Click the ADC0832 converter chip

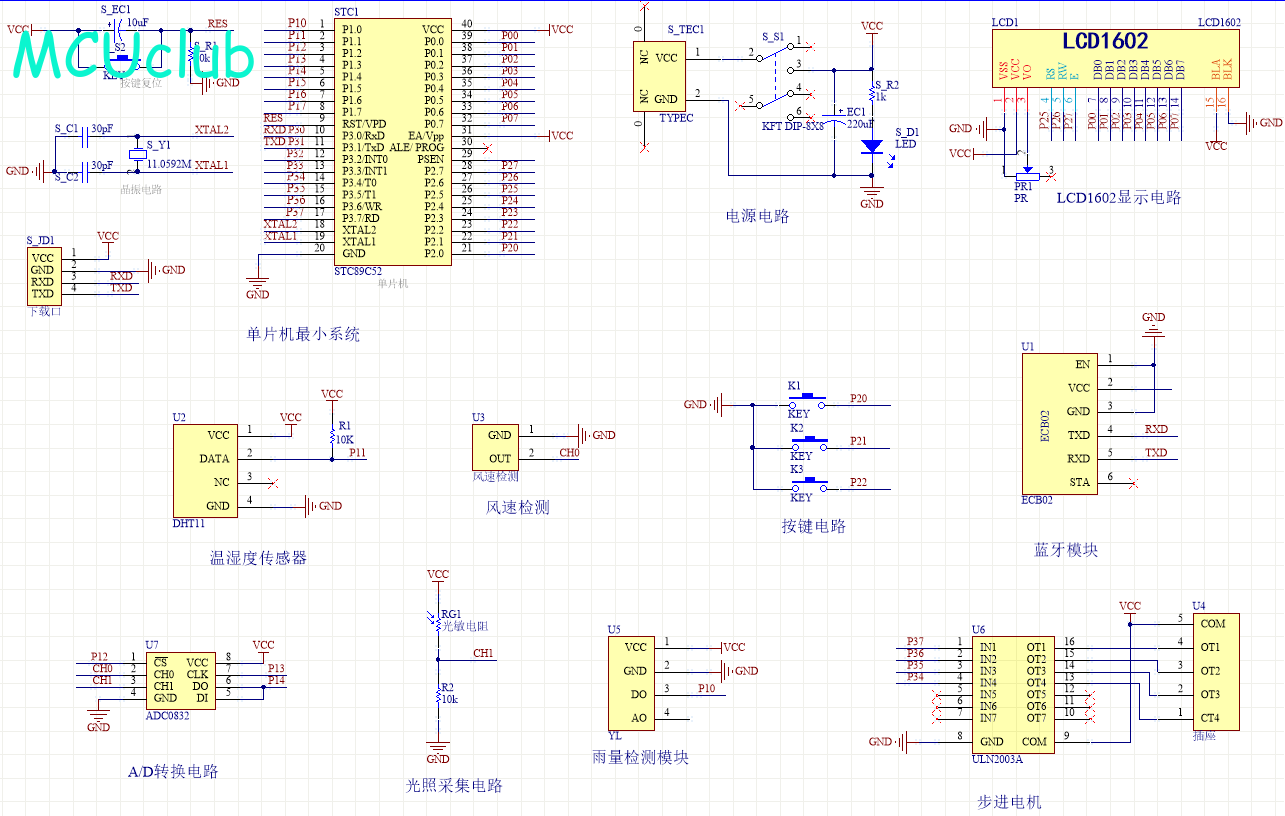[x=180, y=680]
